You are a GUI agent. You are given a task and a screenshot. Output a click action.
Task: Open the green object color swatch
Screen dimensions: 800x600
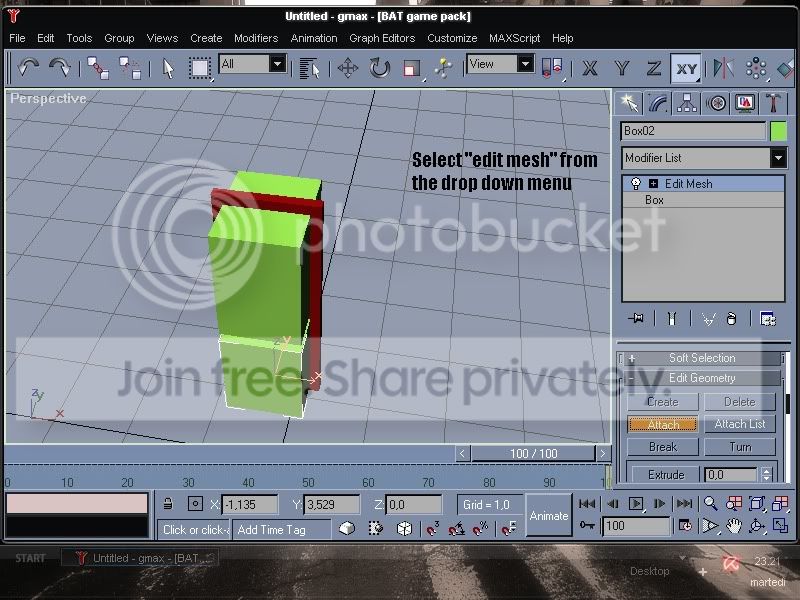click(x=778, y=131)
